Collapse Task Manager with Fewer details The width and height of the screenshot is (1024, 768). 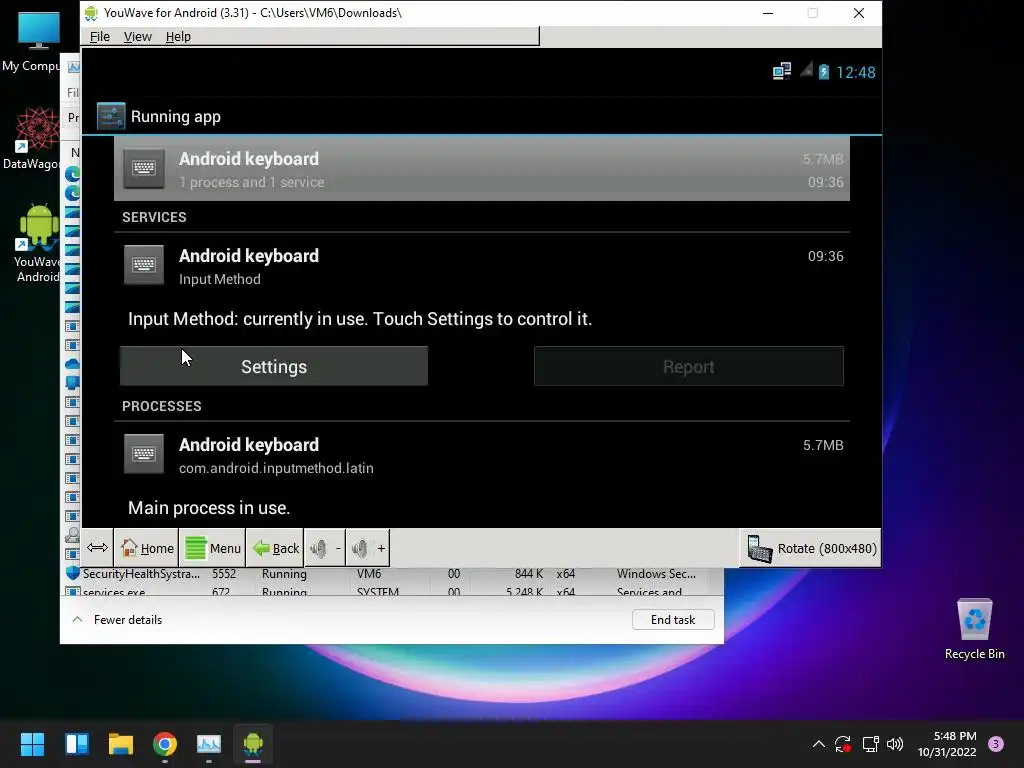pyautogui.click(x=118, y=620)
